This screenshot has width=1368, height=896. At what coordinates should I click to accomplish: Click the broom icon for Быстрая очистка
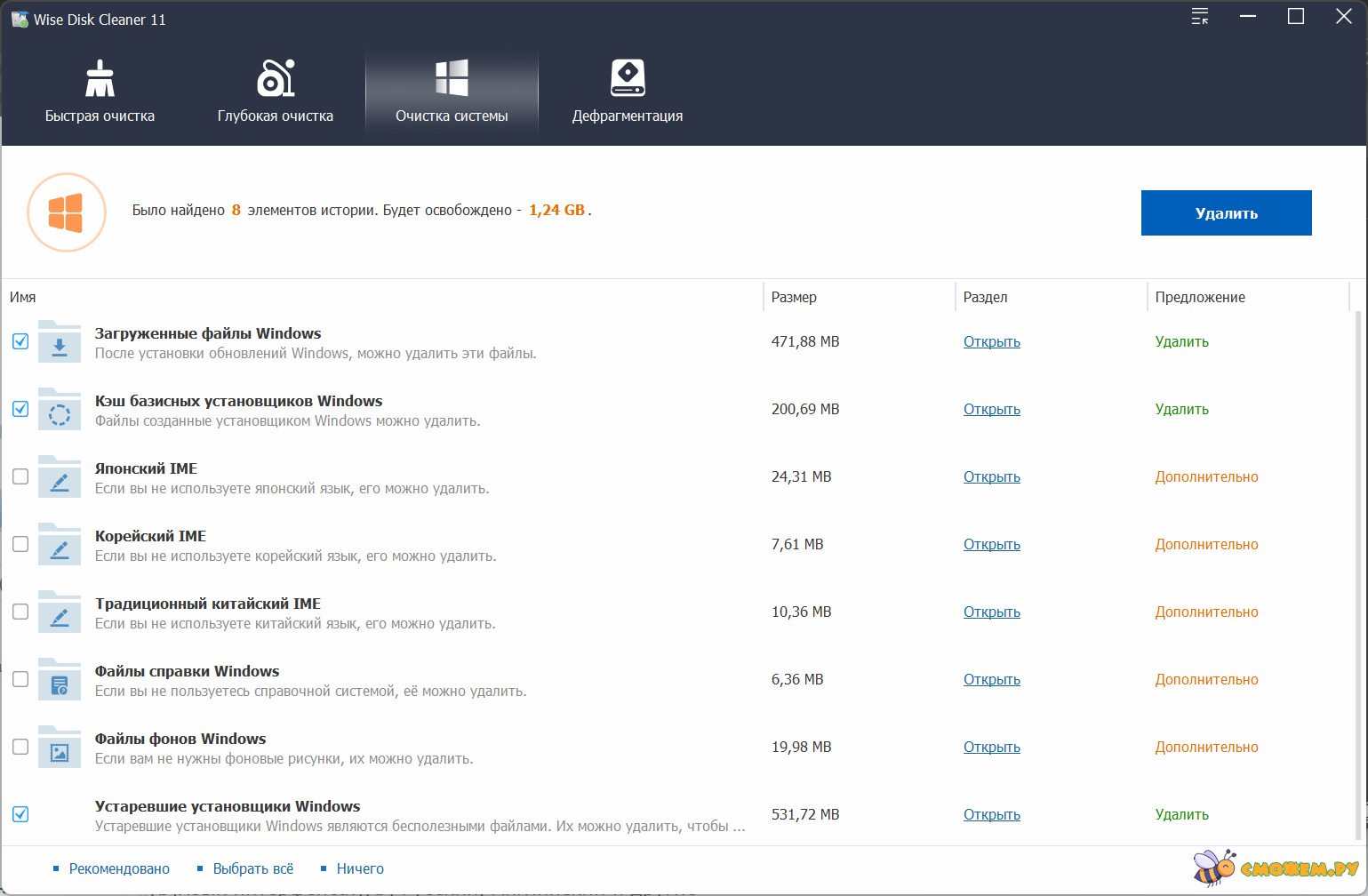pos(100,78)
